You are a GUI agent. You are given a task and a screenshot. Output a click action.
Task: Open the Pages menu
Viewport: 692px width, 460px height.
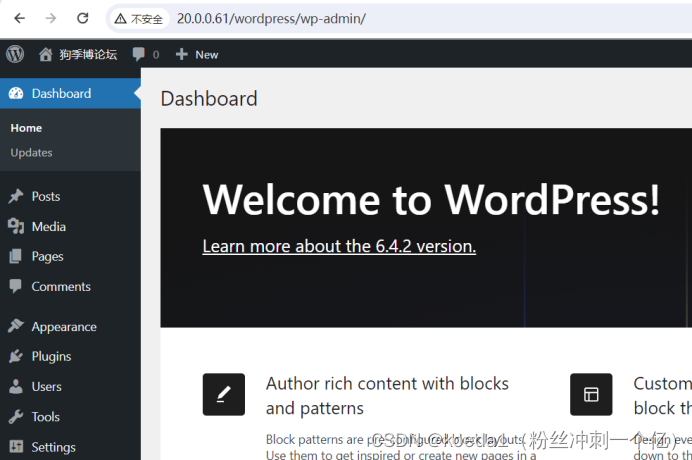(47, 256)
